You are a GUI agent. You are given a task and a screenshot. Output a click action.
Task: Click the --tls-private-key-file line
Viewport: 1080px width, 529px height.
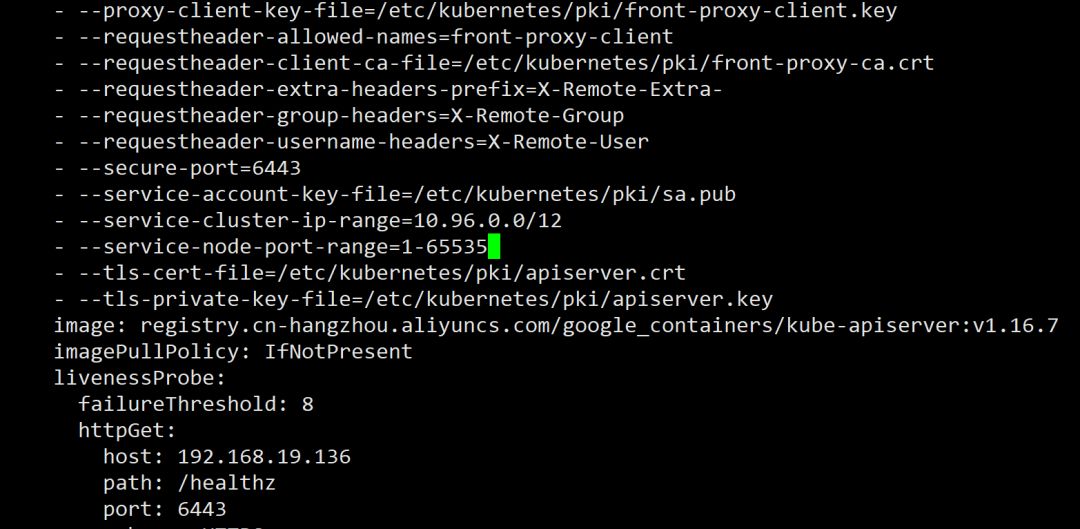[x=414, y=299]
